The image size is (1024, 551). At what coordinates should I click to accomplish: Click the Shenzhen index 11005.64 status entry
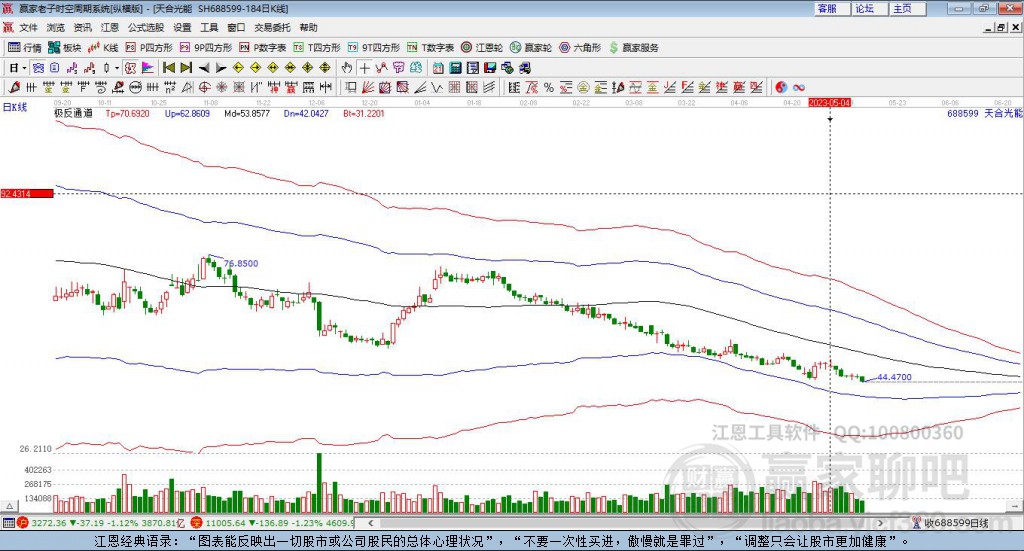click(x=273, y=523)
